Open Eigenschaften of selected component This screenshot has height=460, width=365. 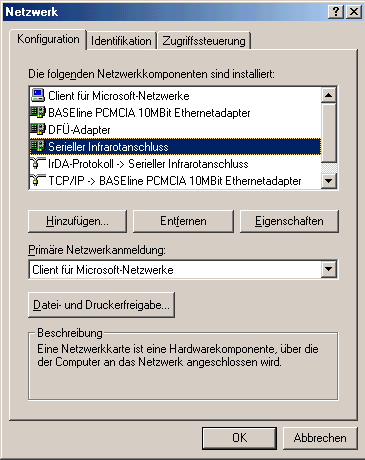289,221
